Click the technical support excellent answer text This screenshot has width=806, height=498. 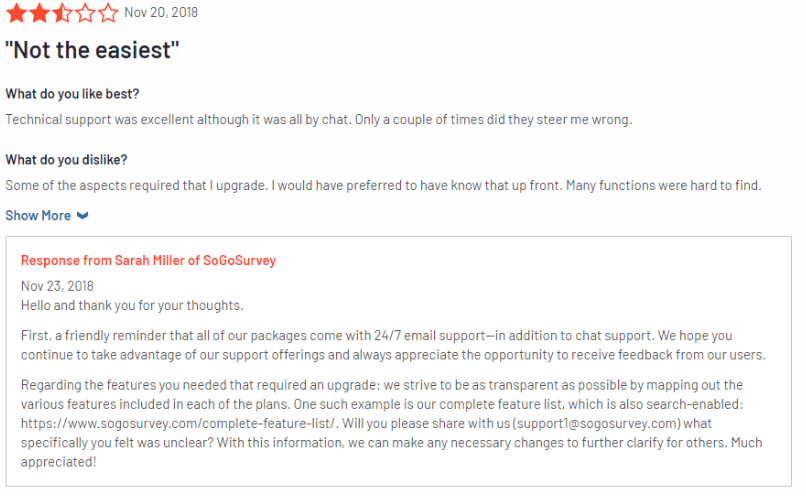tap(319, 120)
